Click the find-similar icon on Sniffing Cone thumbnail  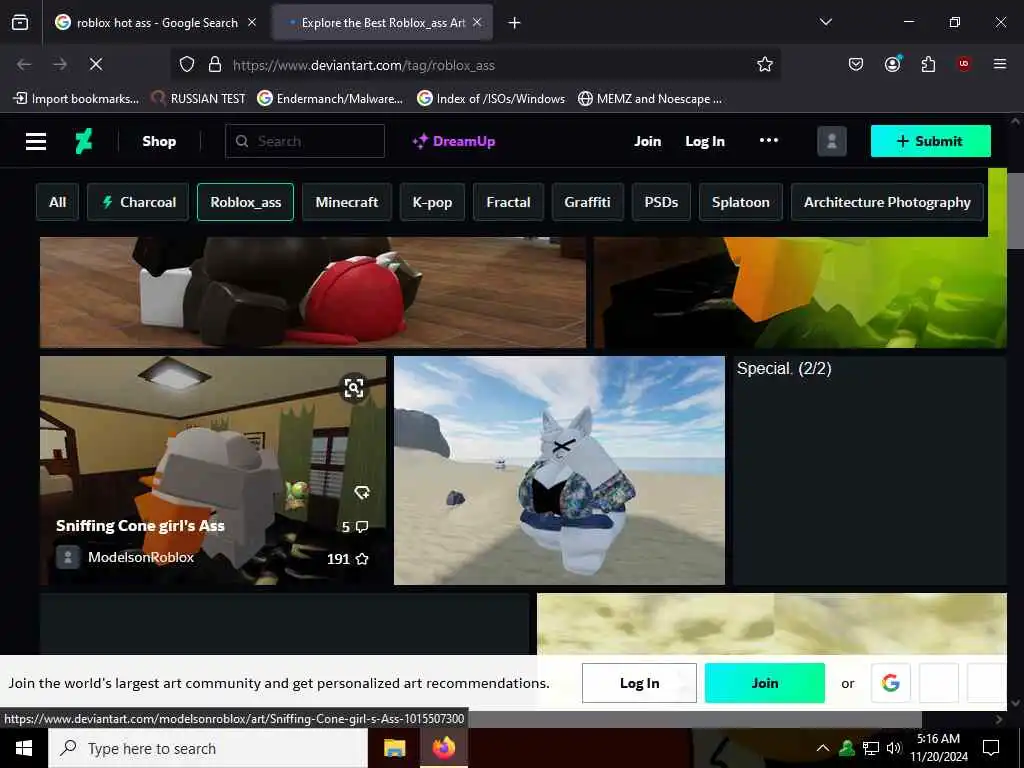[354, 388]
